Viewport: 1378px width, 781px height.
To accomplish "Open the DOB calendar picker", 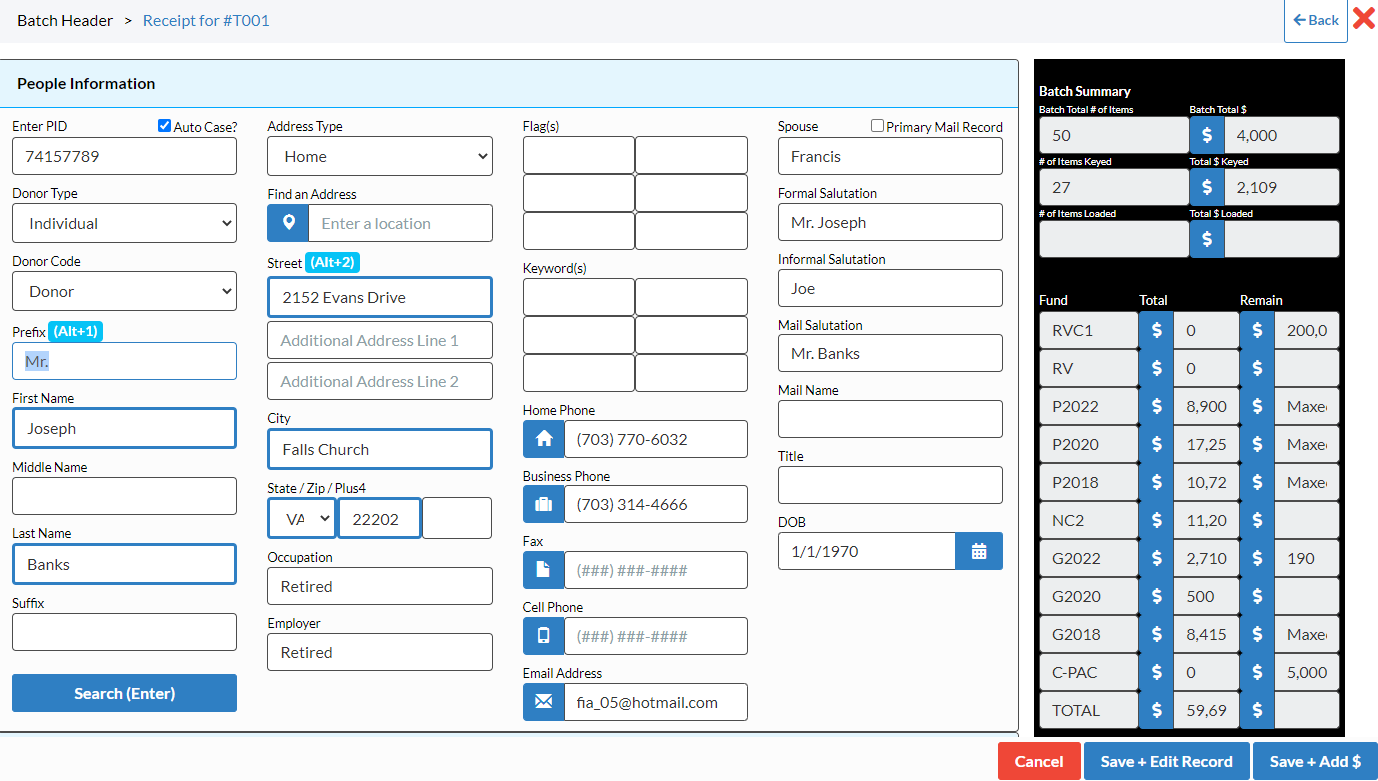I will (979, 551).
